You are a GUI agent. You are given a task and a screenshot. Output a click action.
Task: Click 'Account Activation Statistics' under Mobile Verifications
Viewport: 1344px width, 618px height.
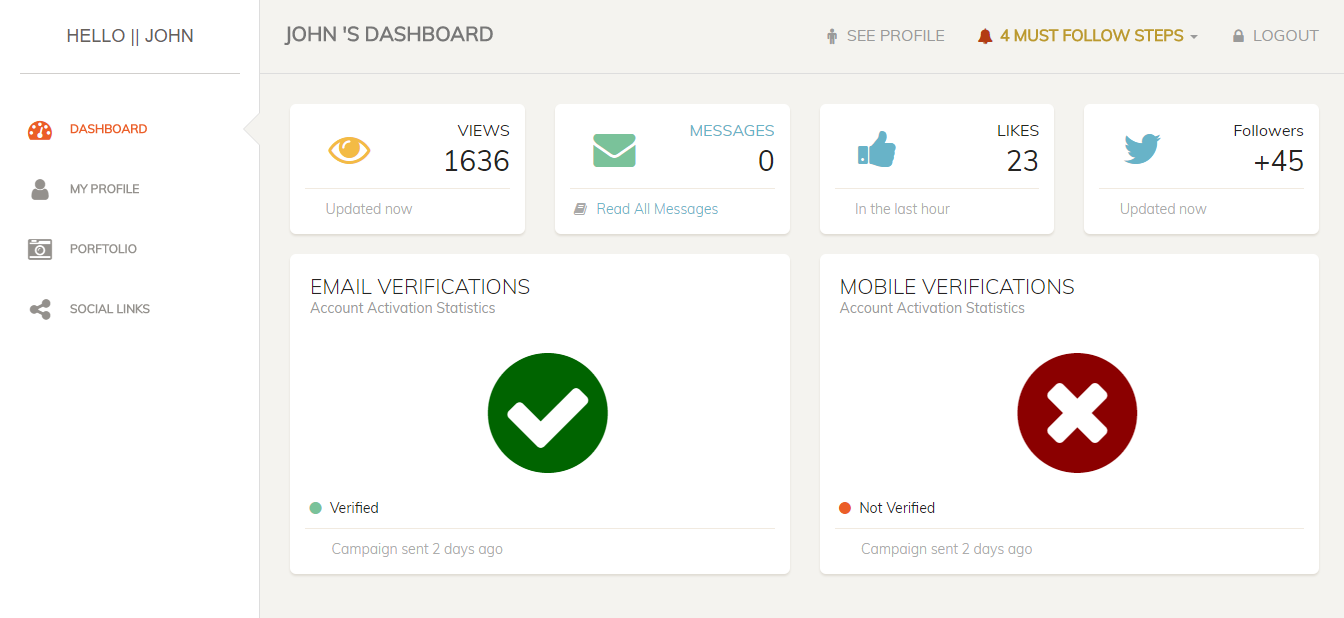coord(932,308)
